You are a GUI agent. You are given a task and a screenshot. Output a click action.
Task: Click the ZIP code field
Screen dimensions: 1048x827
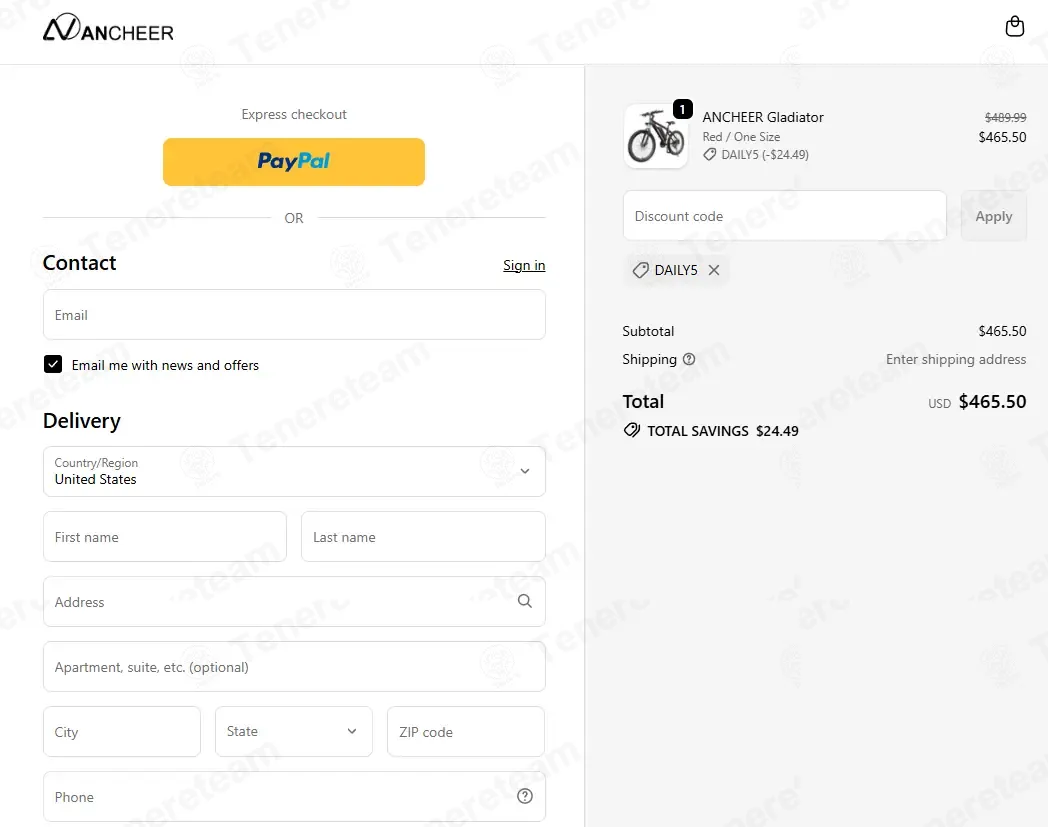(466, 731)
